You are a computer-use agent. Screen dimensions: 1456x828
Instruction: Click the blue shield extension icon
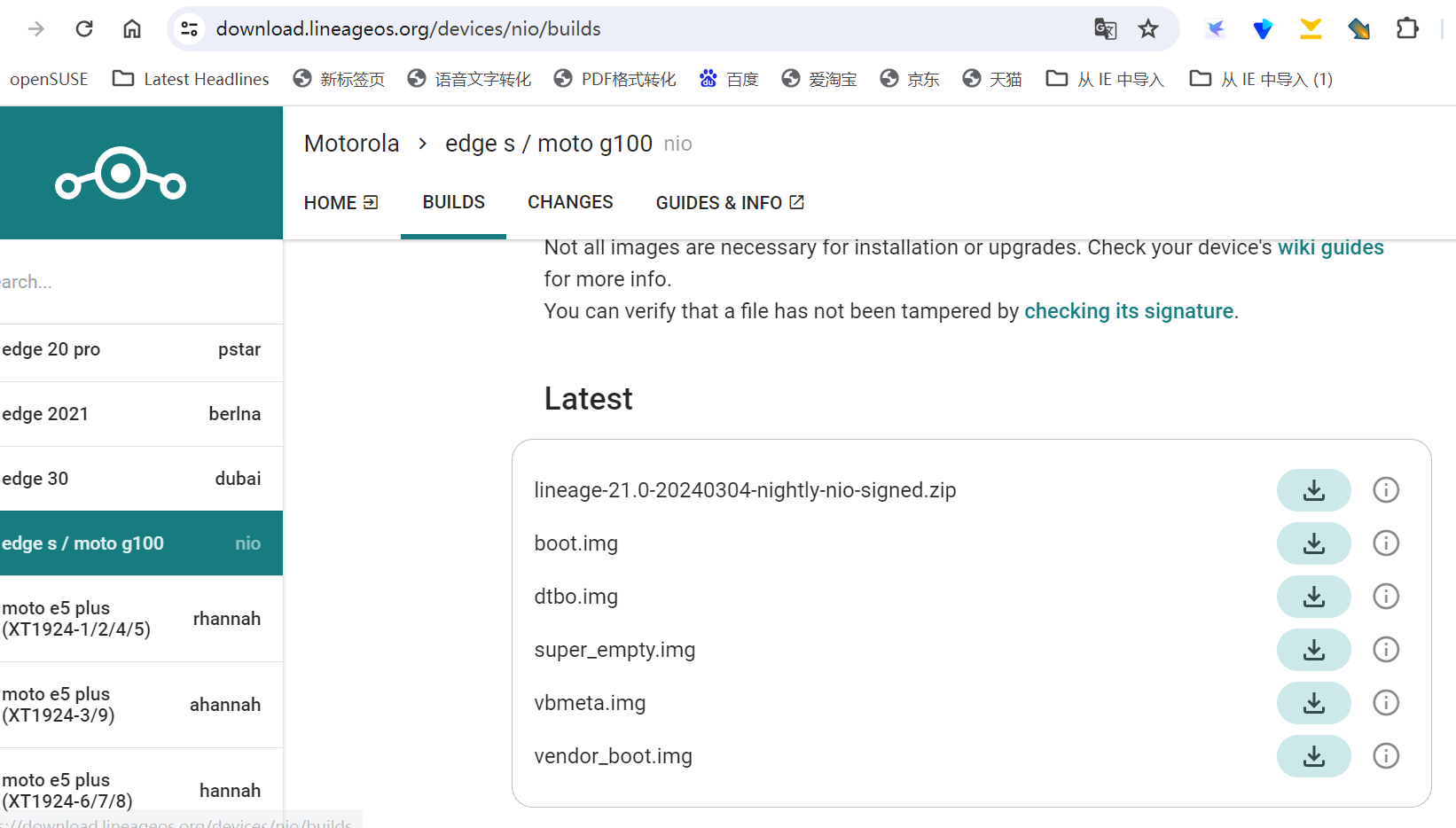click(1263, 28)
